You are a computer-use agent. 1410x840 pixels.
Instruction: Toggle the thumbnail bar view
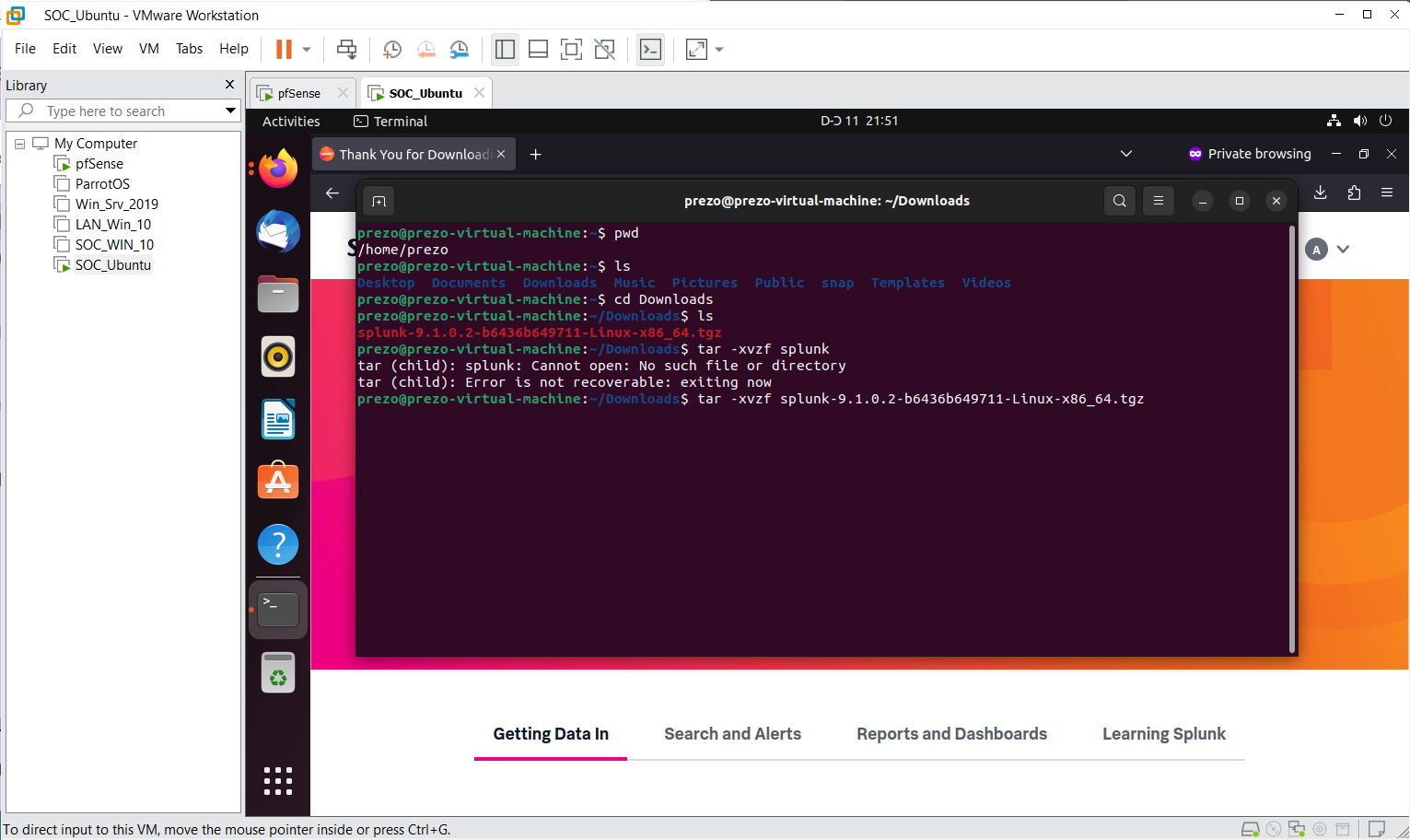click(538, 50)
